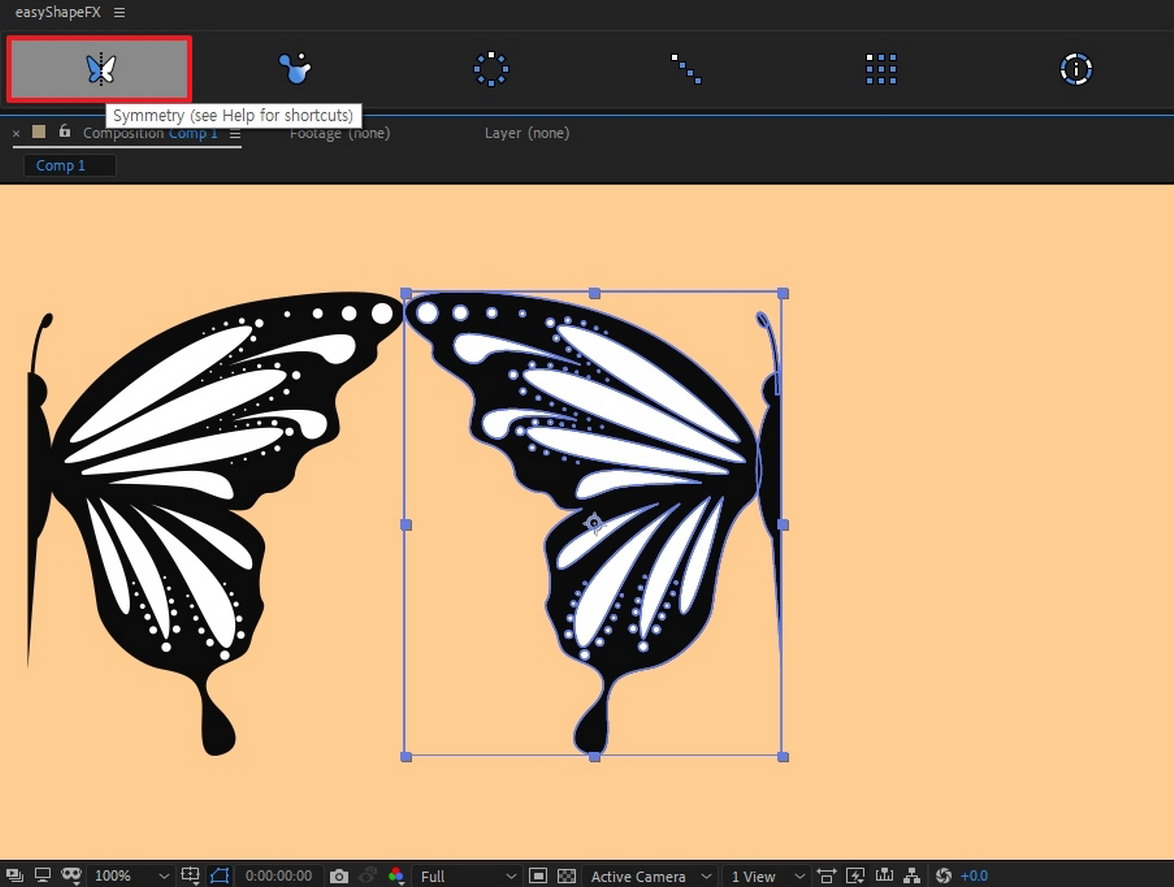
Task: Toggle Pixel Aspect Ratio Correction
Action: 827,875
